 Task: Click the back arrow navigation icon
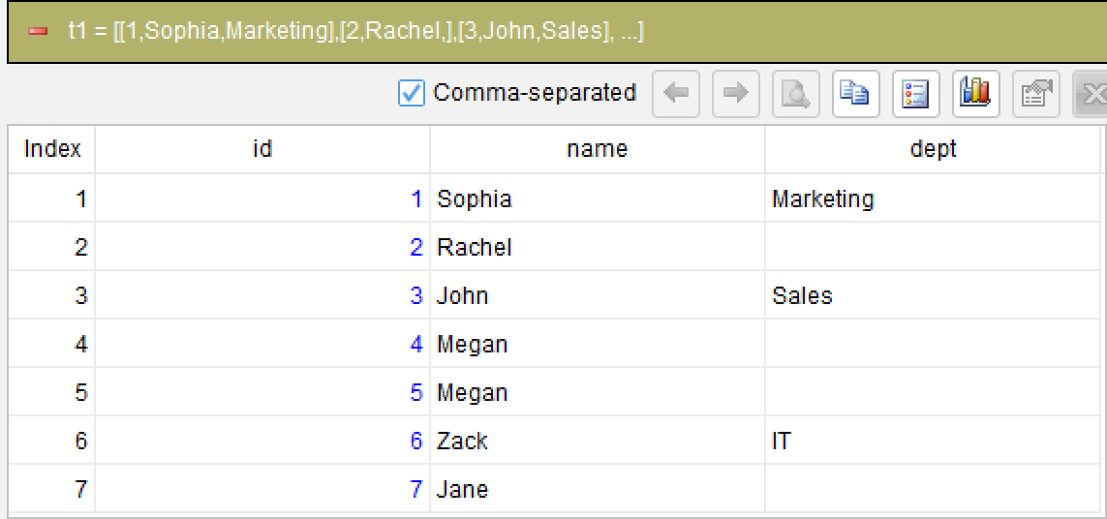point(676,93)
